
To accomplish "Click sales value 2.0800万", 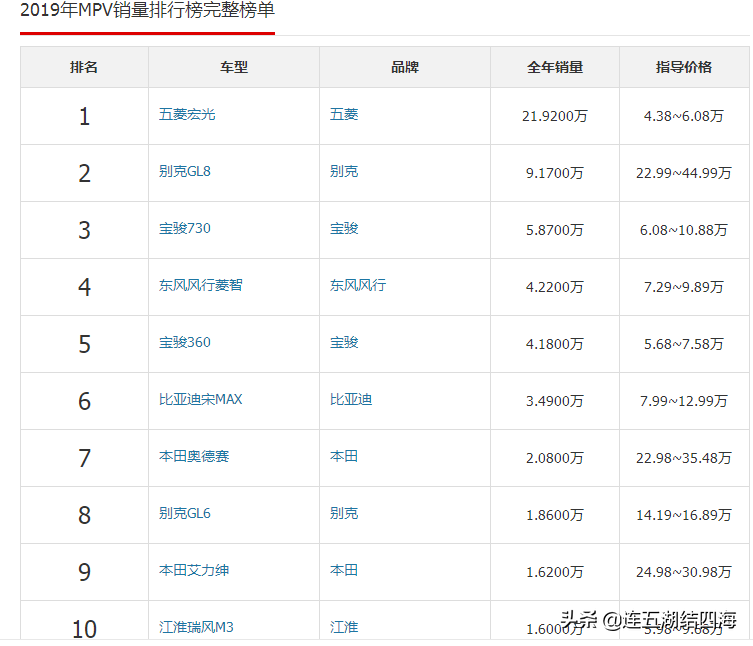I will [x=555, y=458].
